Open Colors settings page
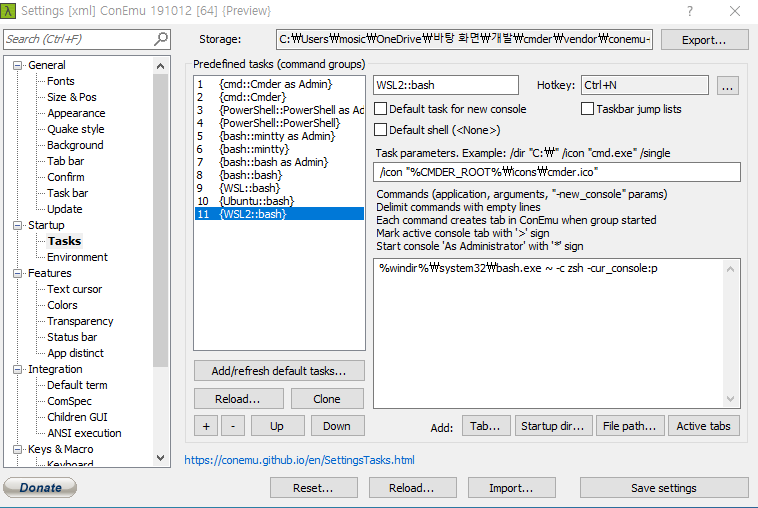758x508 pixels. click(62, 305)
